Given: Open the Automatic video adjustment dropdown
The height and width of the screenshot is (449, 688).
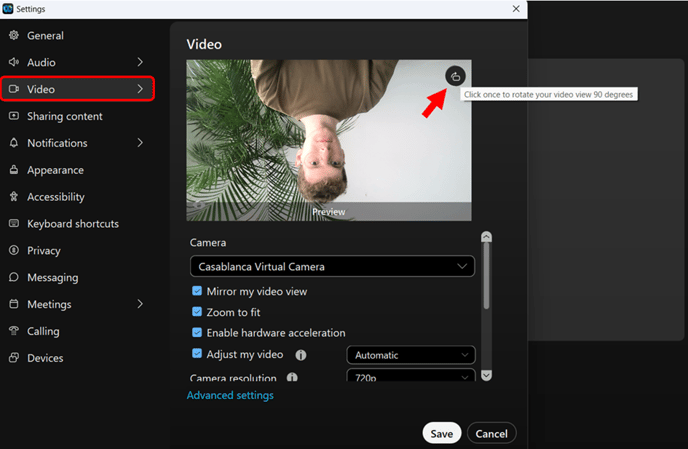Looking at the screenshot, I should pyautogui.click(x=410, y=355).
